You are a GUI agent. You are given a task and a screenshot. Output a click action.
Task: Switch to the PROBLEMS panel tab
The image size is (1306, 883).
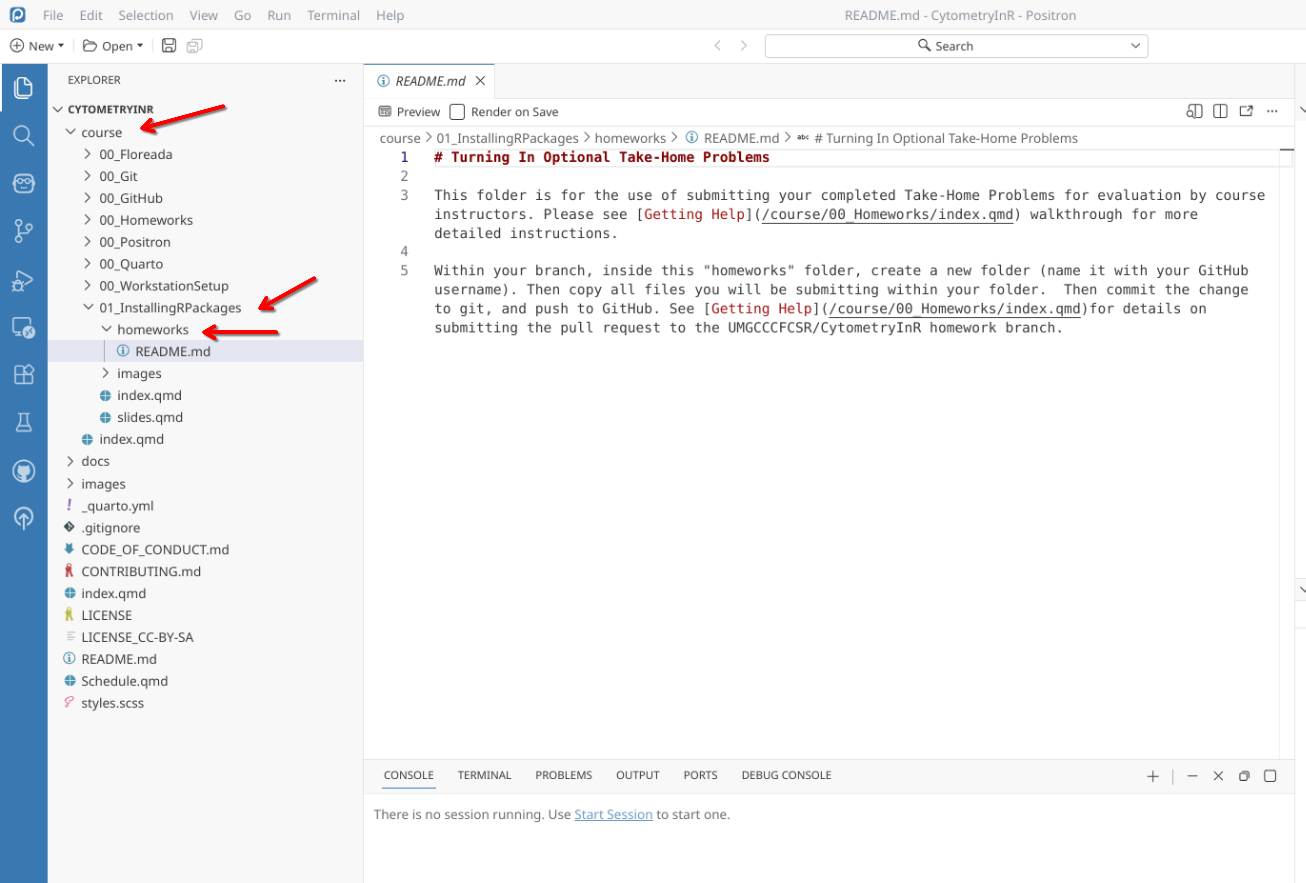[x=563, y=775]
